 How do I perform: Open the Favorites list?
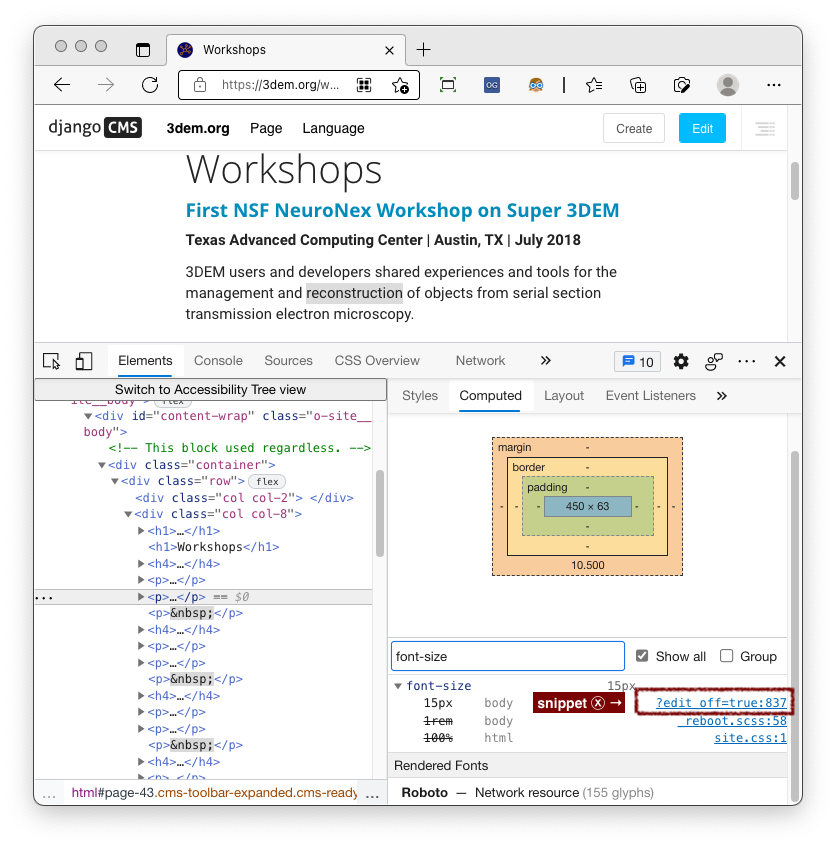594,85
